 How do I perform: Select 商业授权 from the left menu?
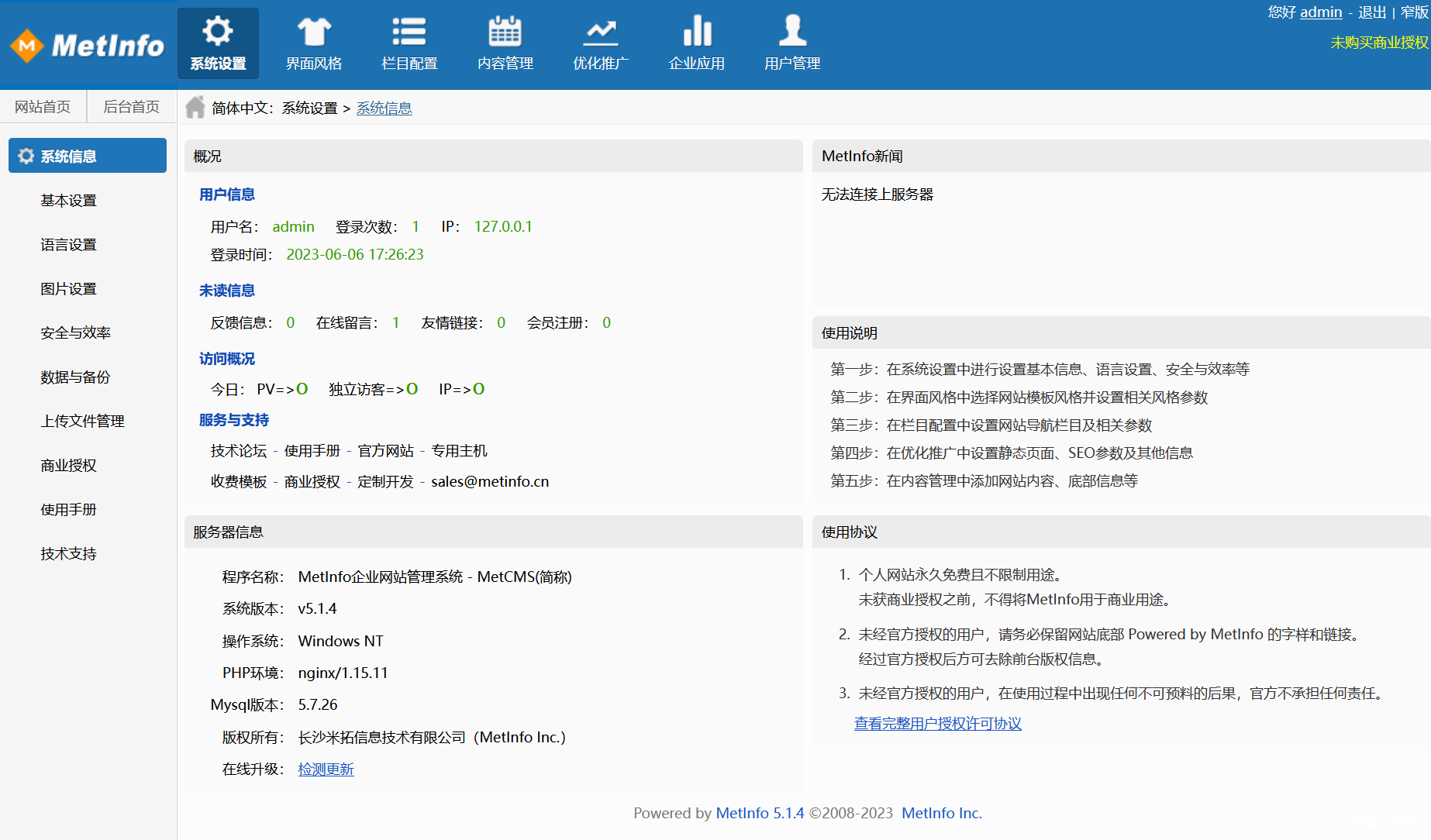(68, 465)
